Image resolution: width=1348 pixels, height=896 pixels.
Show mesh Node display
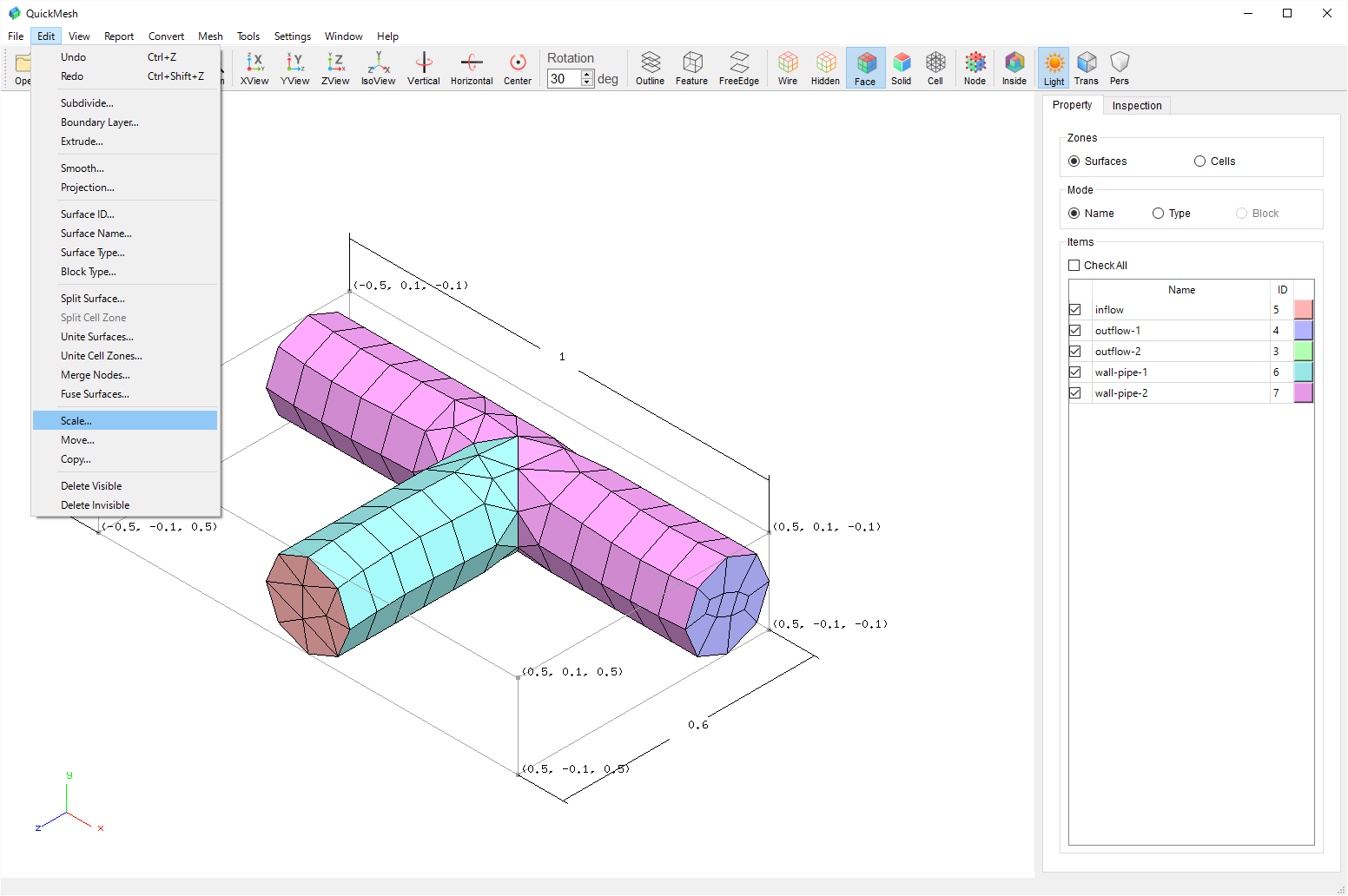[975, 69]
